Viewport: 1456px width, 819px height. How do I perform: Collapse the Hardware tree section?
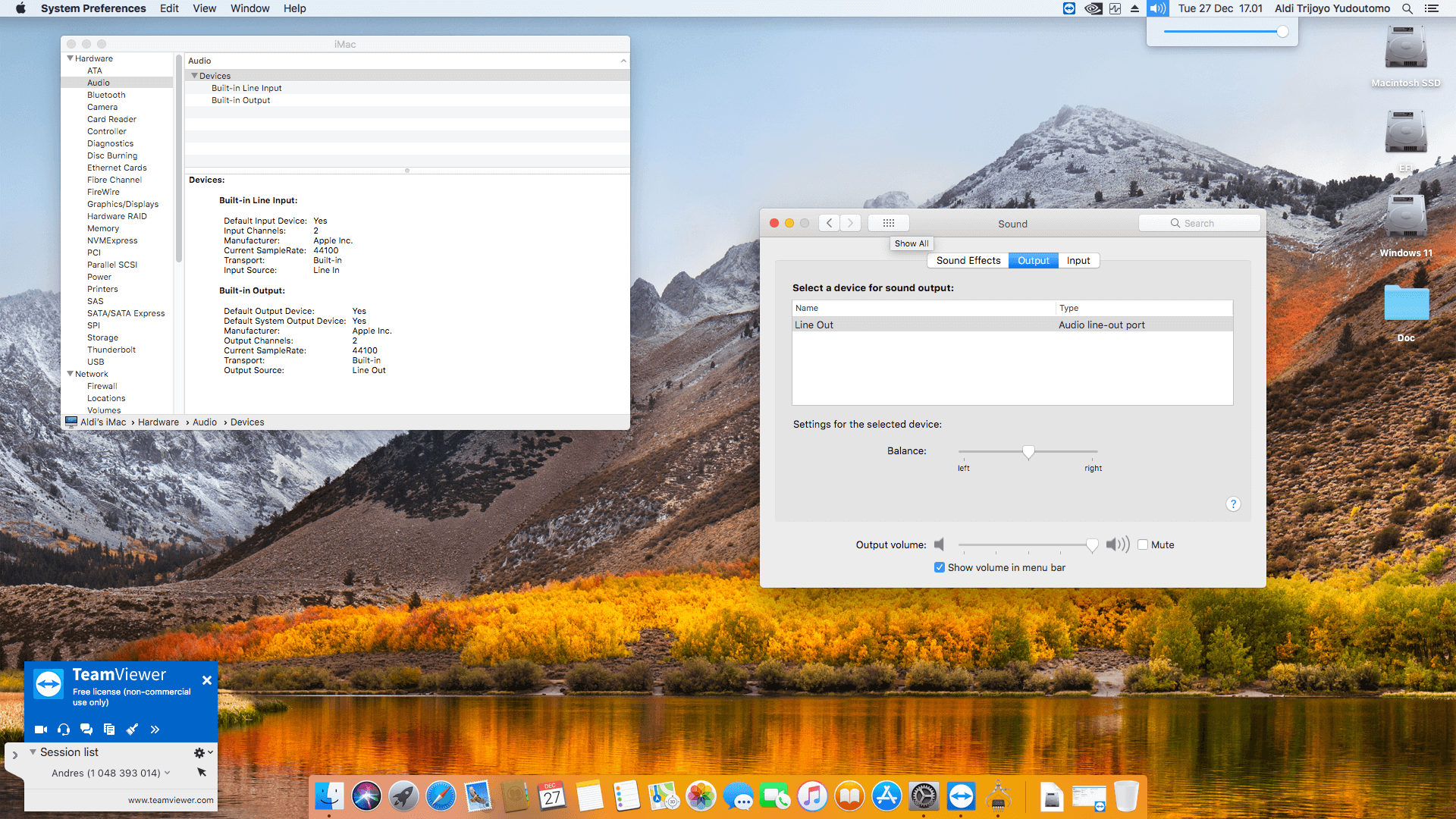[x=70, y=58]
